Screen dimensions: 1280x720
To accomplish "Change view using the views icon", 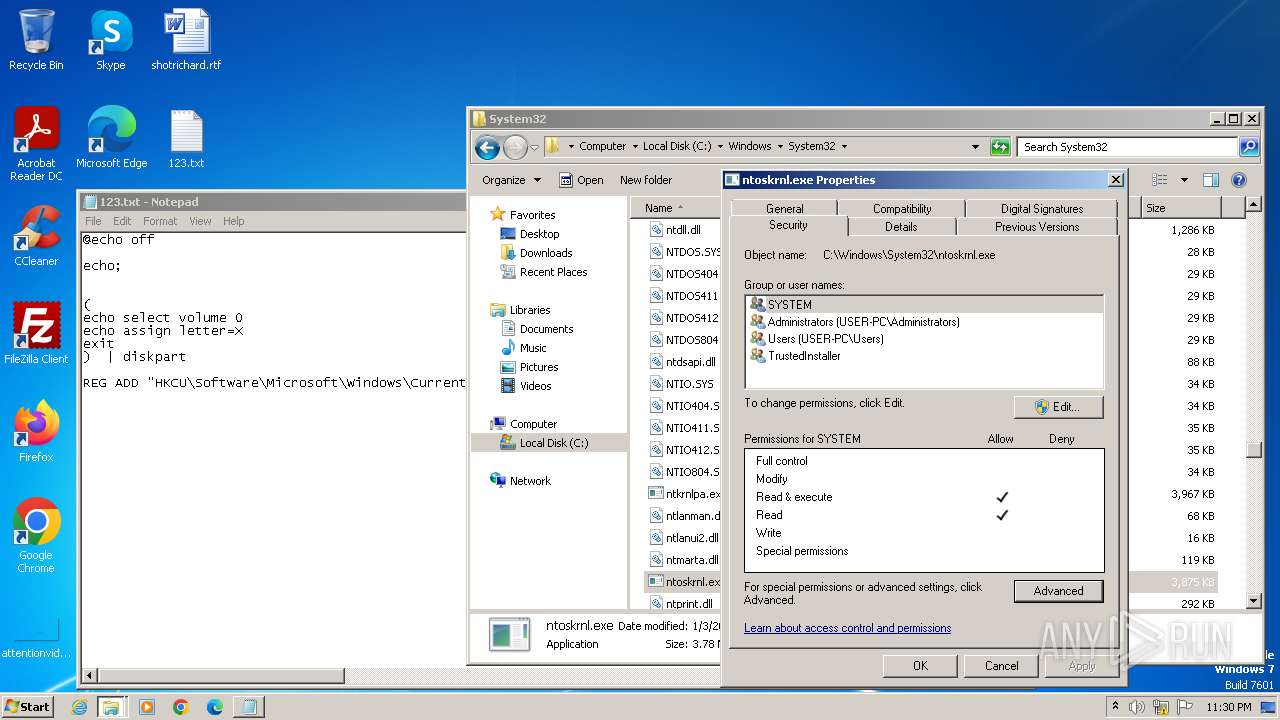I will [x=1160, y=180].
